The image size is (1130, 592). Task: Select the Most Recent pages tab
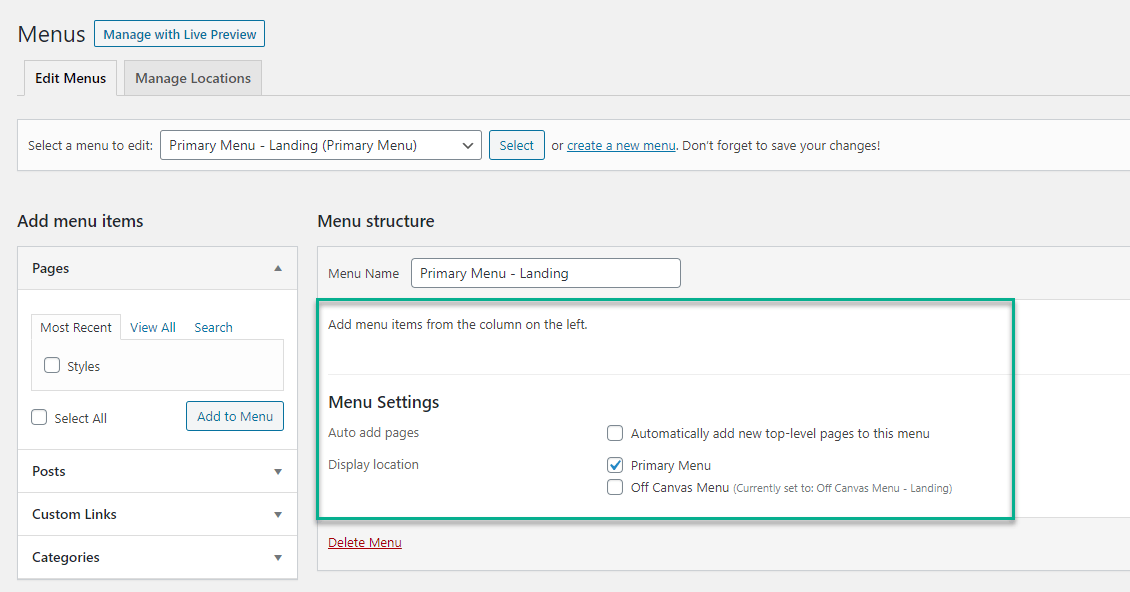(x=76, y=327)
